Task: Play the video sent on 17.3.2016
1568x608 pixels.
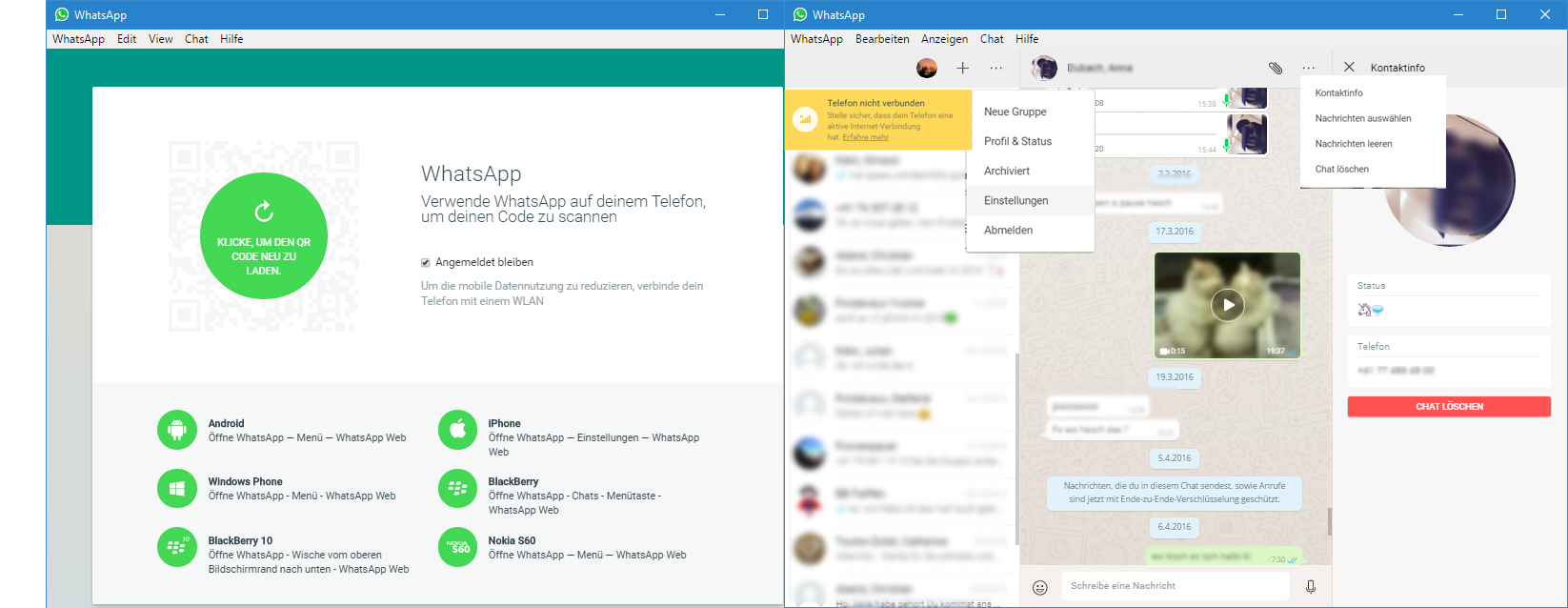Action: pos(1228,305)
